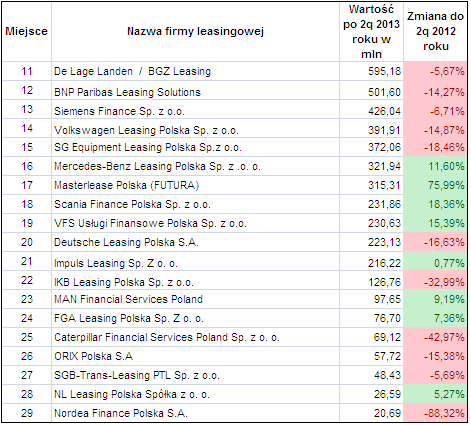
Task: Select the 'Scania Finance Polska Sp. z o.o.' cell
Action: 195,204
